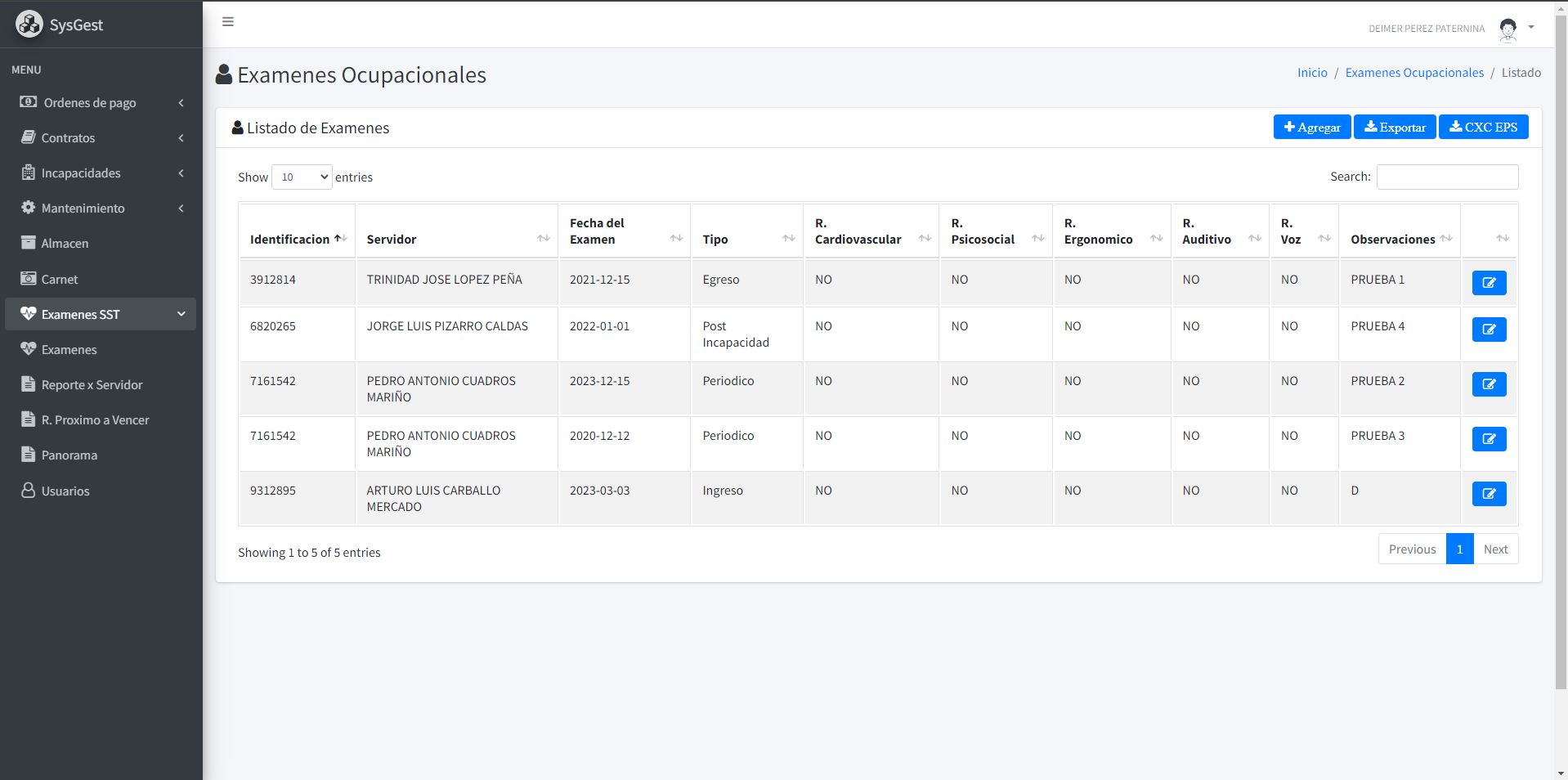The height and width of the screenshot is (780, 1568).
Task: Sort table by Tipo column
Action: 746,239
